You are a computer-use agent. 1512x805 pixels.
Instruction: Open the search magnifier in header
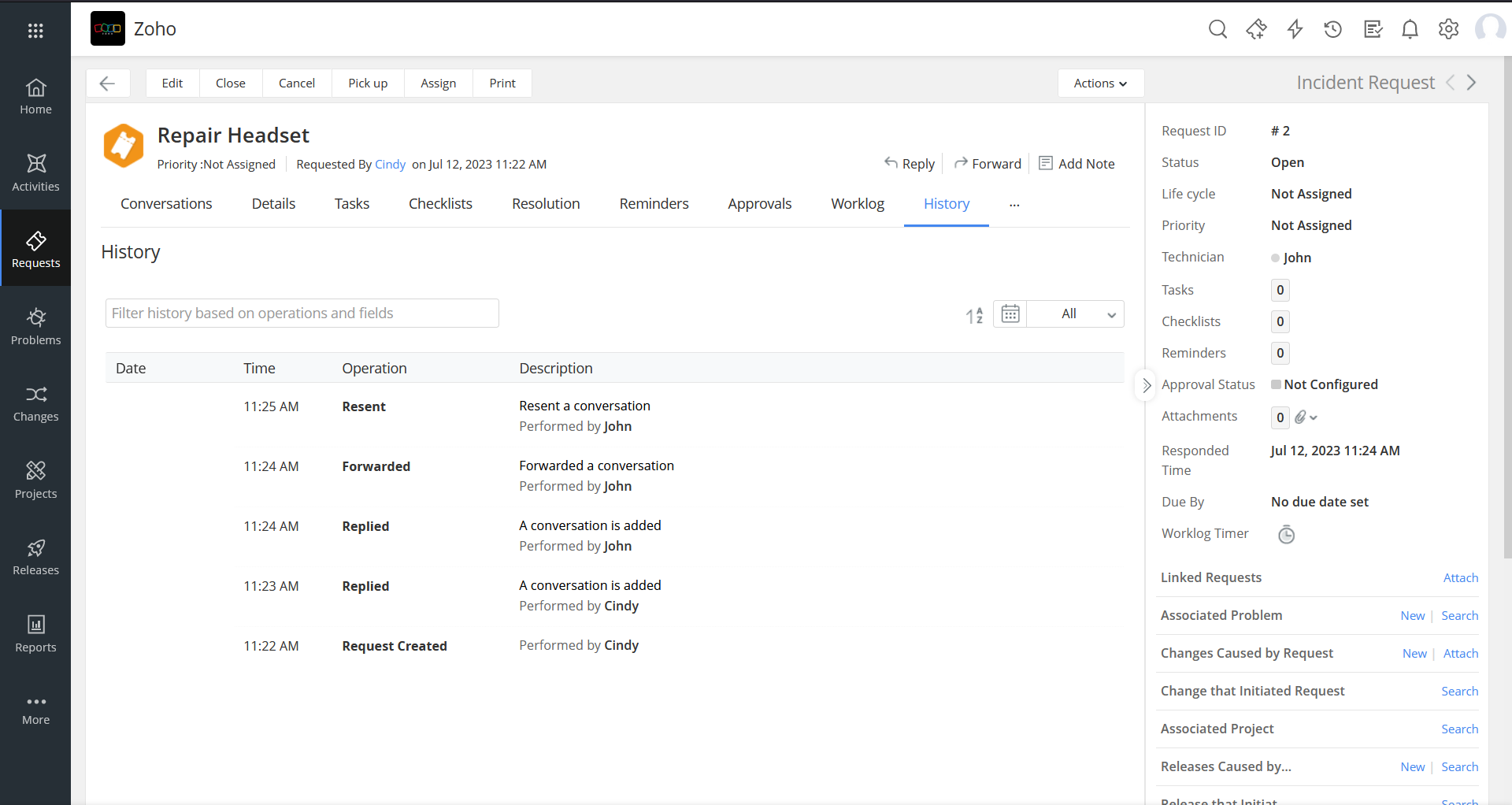tap(1217, 30)
